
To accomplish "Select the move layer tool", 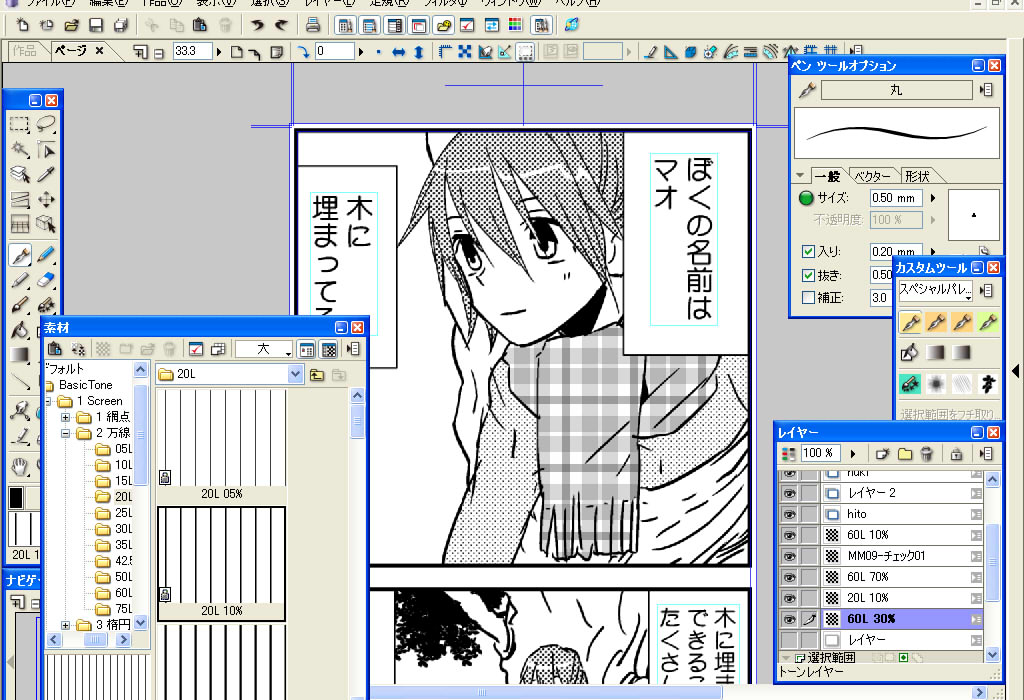I will 46,199.
